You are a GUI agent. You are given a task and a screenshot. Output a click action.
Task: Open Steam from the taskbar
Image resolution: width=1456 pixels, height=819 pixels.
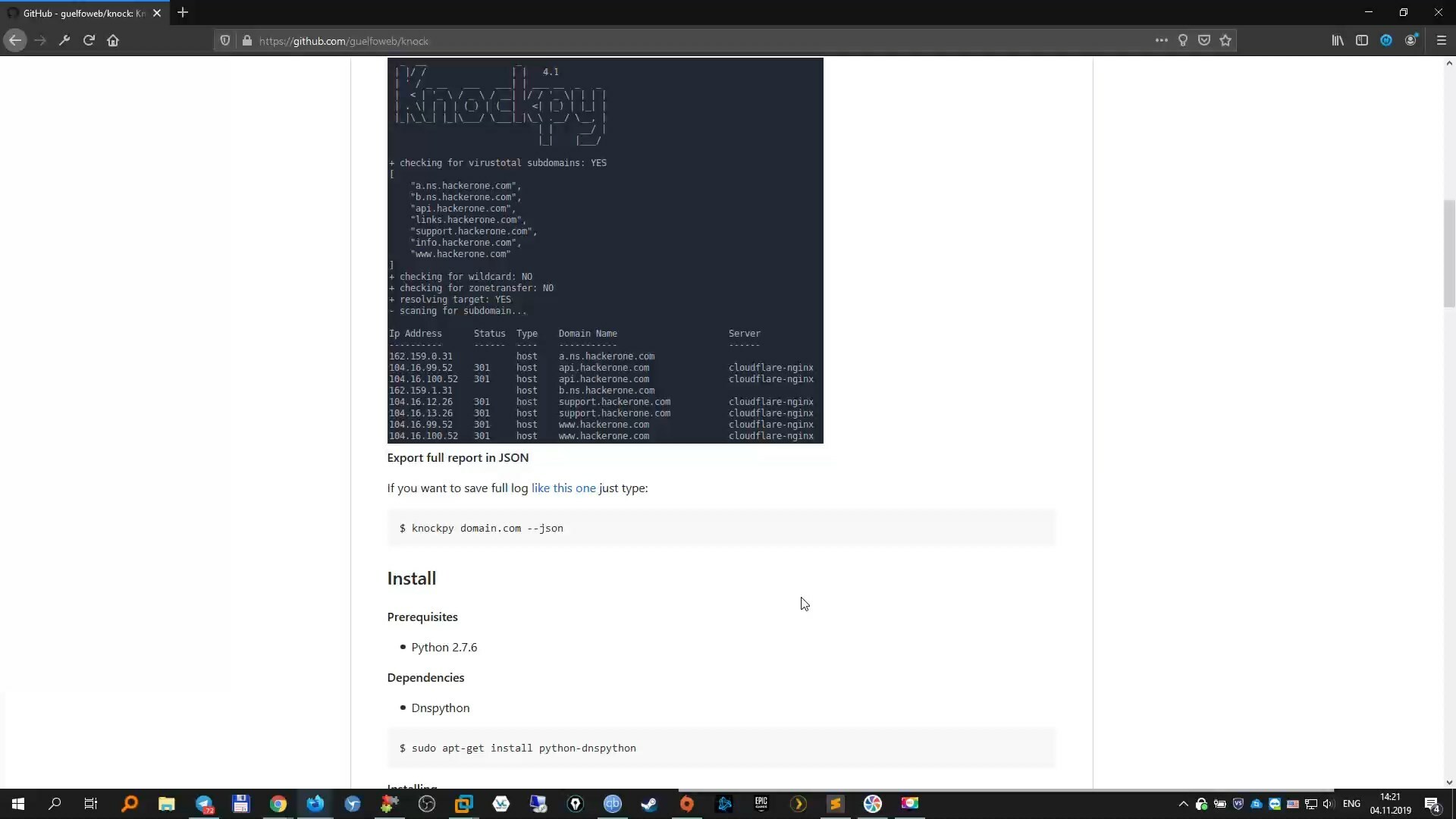[x=649, y=804]
